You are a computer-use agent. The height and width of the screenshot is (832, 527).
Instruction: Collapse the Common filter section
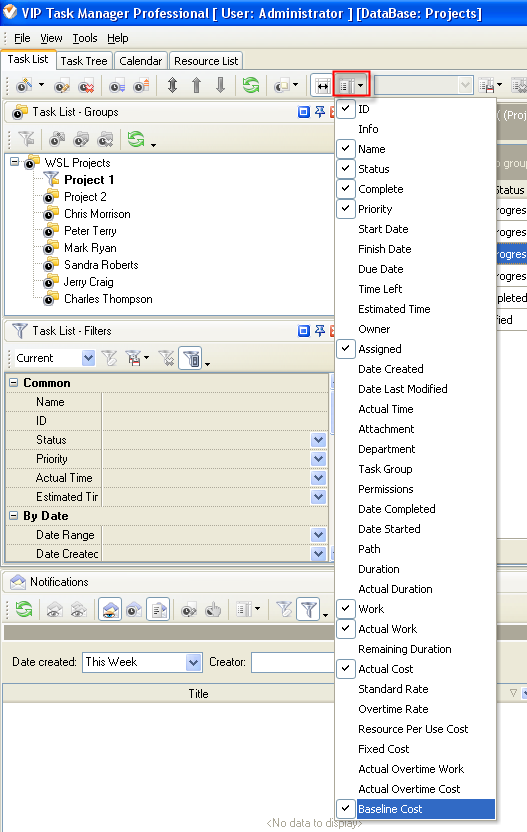(13, 383)
